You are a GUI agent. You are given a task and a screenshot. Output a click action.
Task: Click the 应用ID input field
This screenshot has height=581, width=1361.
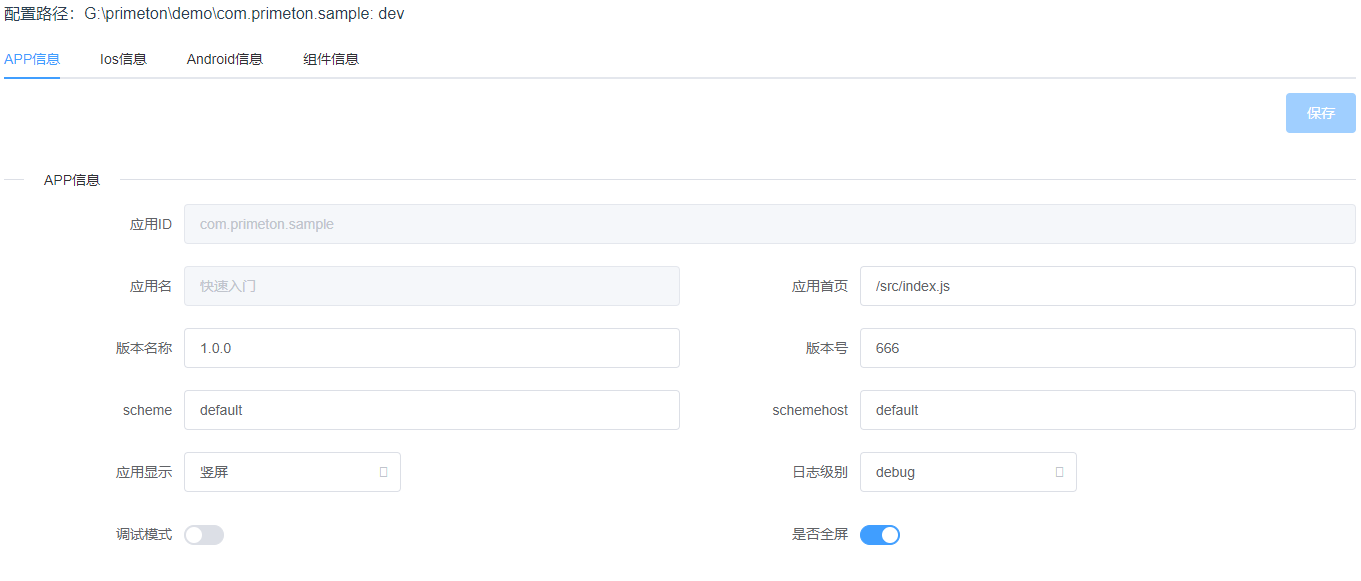click(x=769, y=224)
